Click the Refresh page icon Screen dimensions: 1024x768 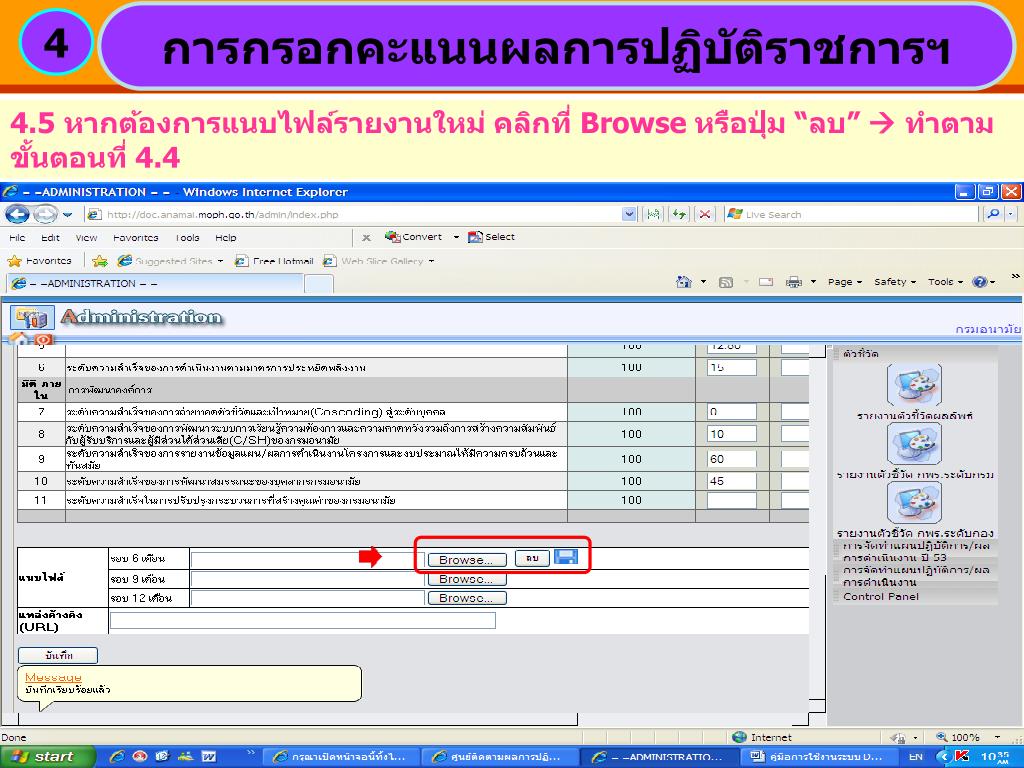pos(679,214)
